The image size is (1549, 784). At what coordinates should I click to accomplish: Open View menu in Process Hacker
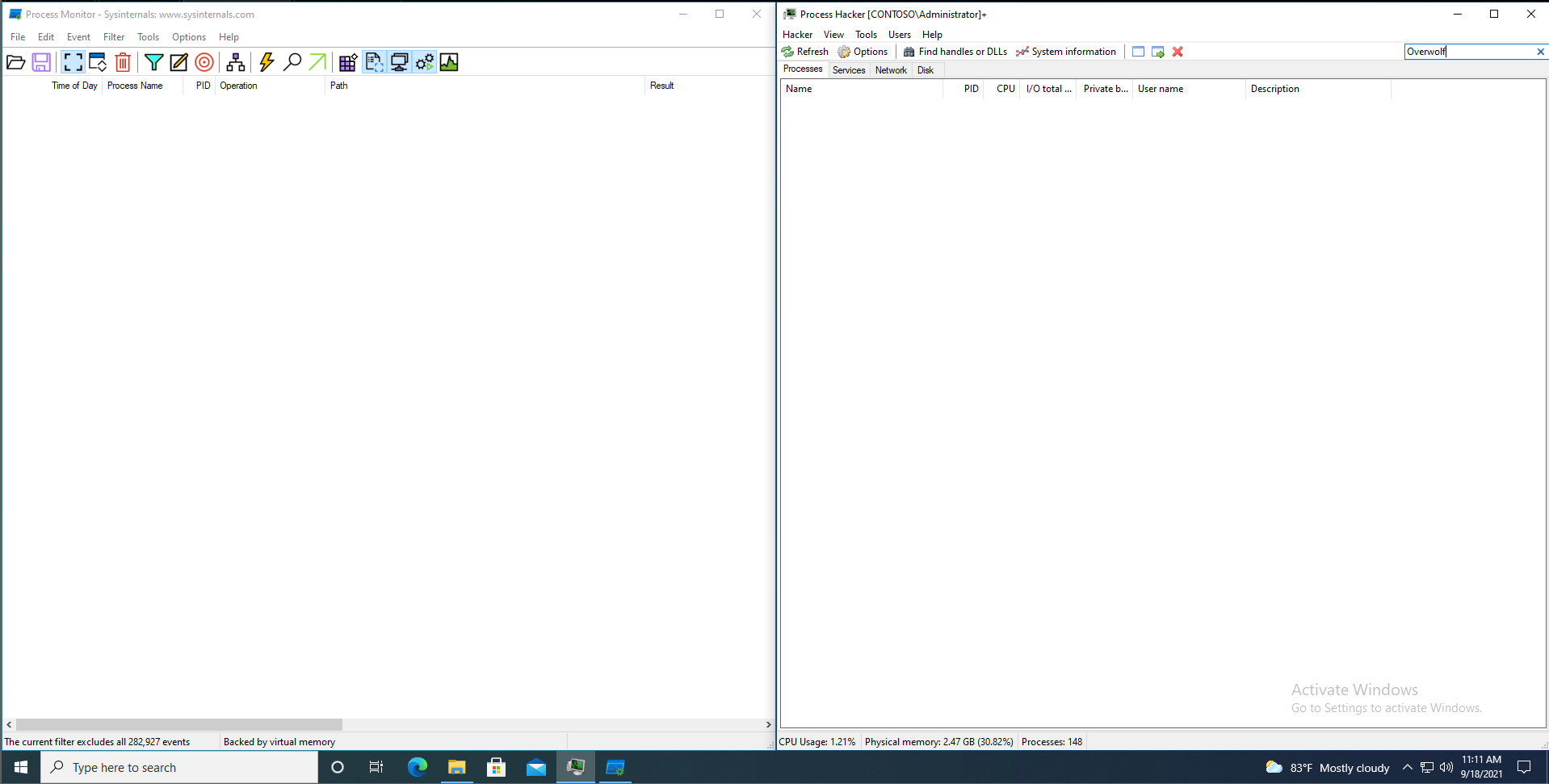click(833, 35)
